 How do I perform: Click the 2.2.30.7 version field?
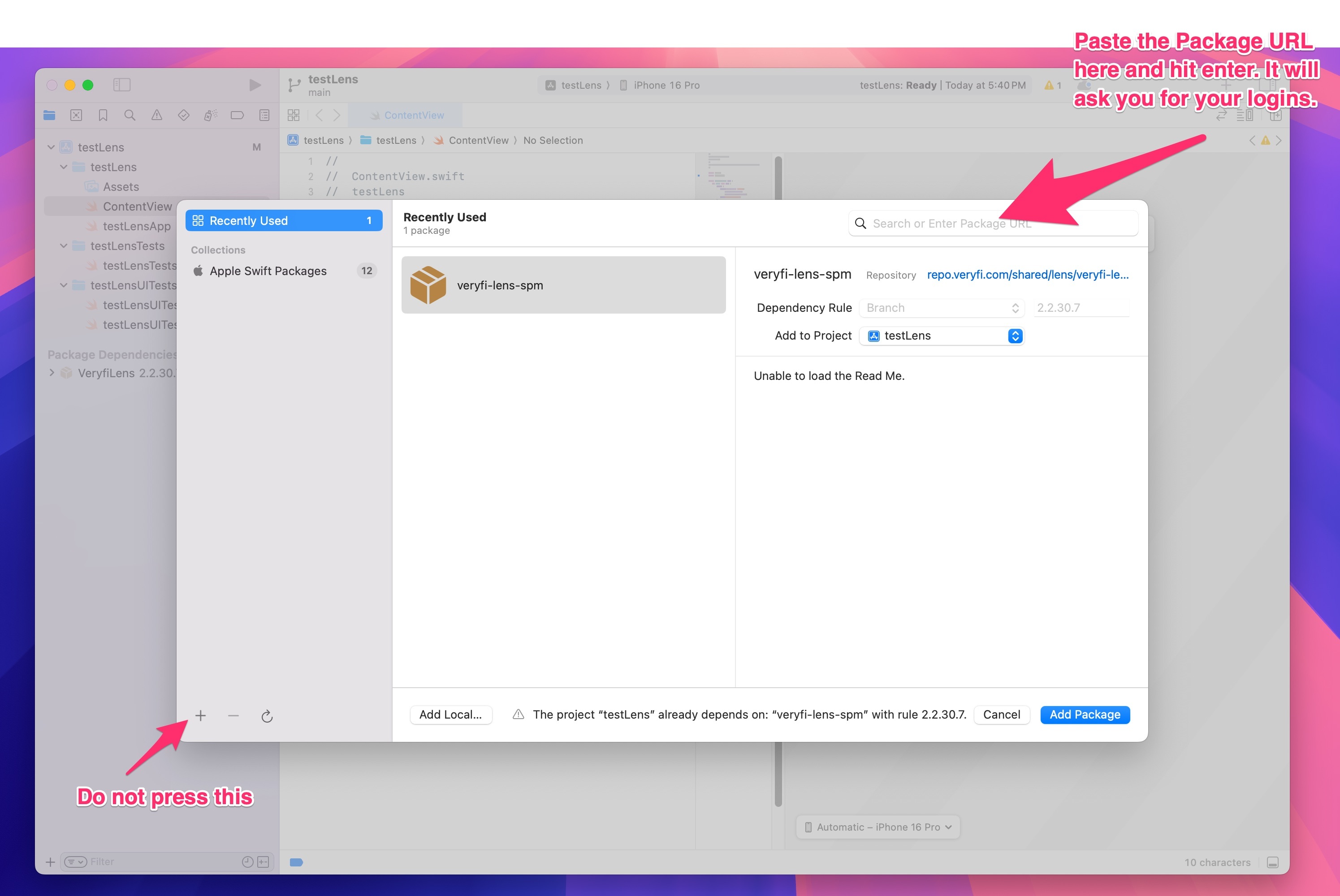pos(1081,307)
